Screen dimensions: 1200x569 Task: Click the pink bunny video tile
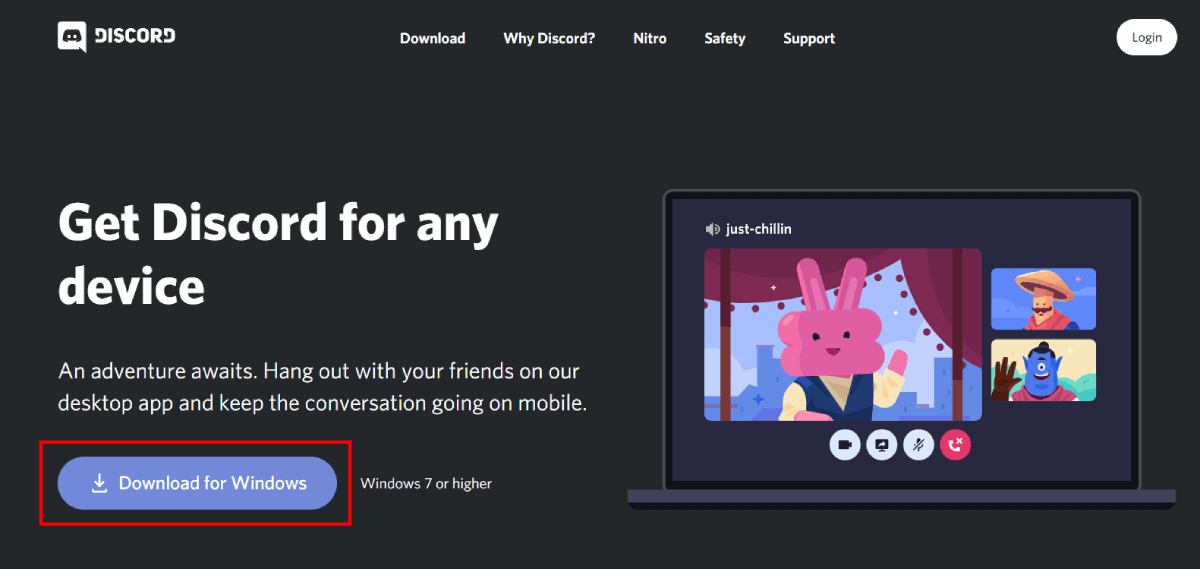click(x=843, y=334)
